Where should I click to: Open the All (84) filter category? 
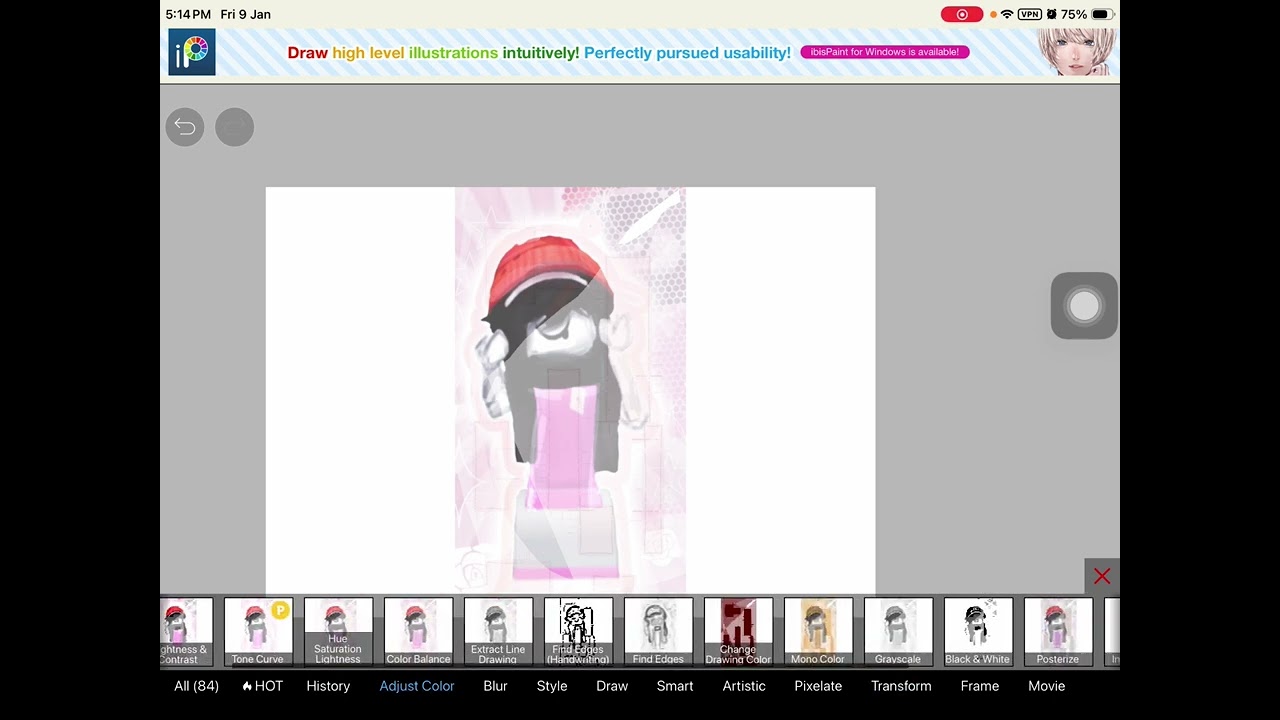(196, 686)
